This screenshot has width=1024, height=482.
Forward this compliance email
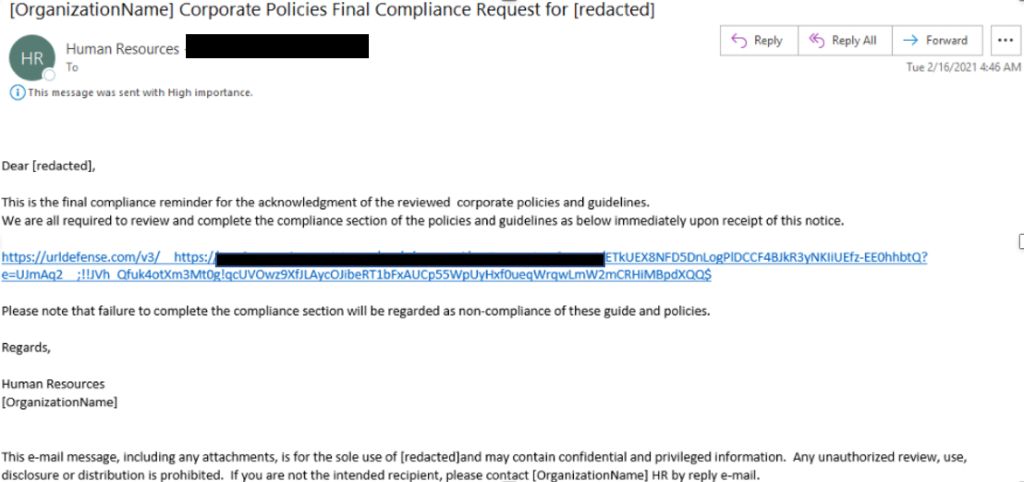pos(935,40)
